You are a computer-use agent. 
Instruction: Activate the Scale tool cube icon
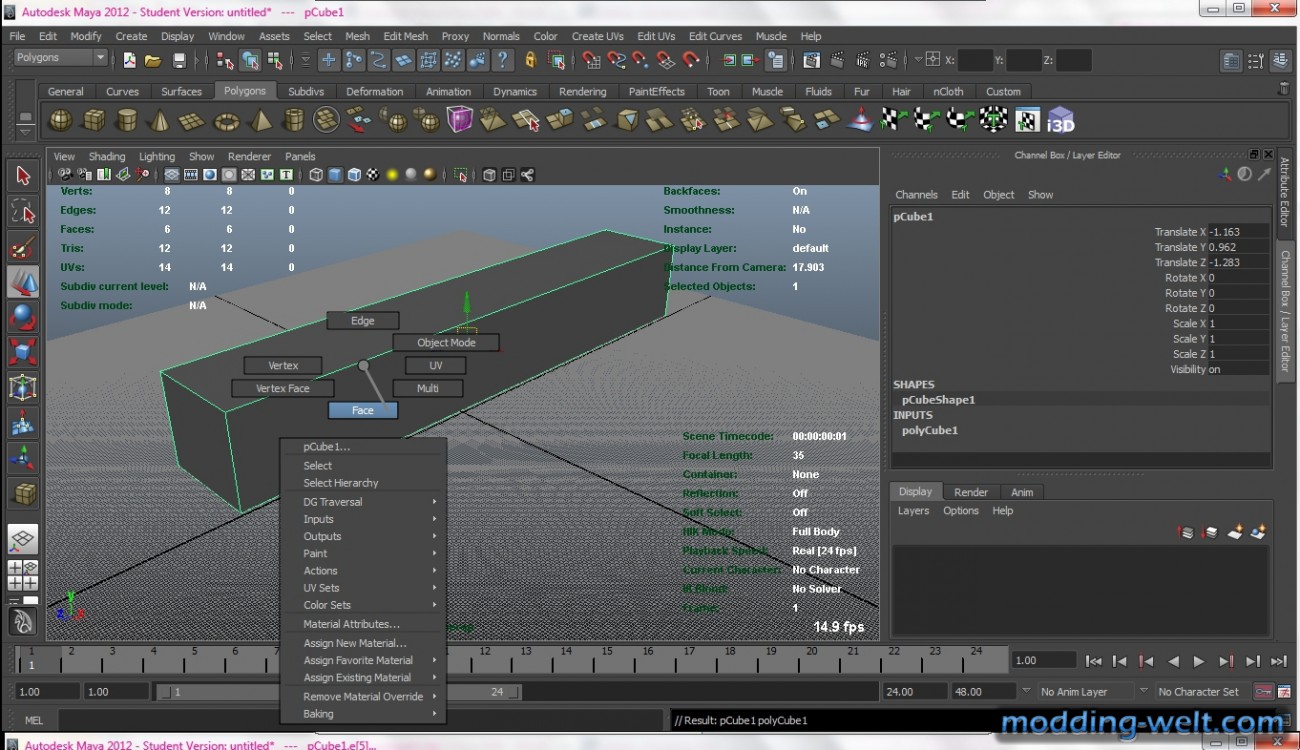[x=23, y=352]
